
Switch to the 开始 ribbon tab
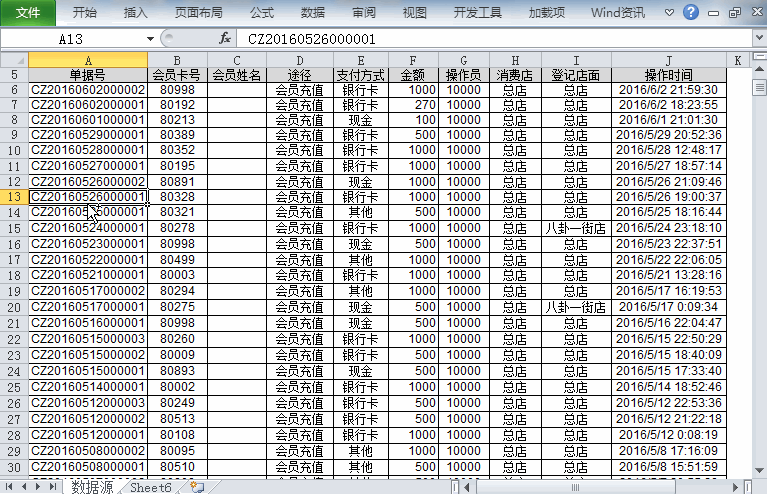pyautogui.click(x=85, y=12)
